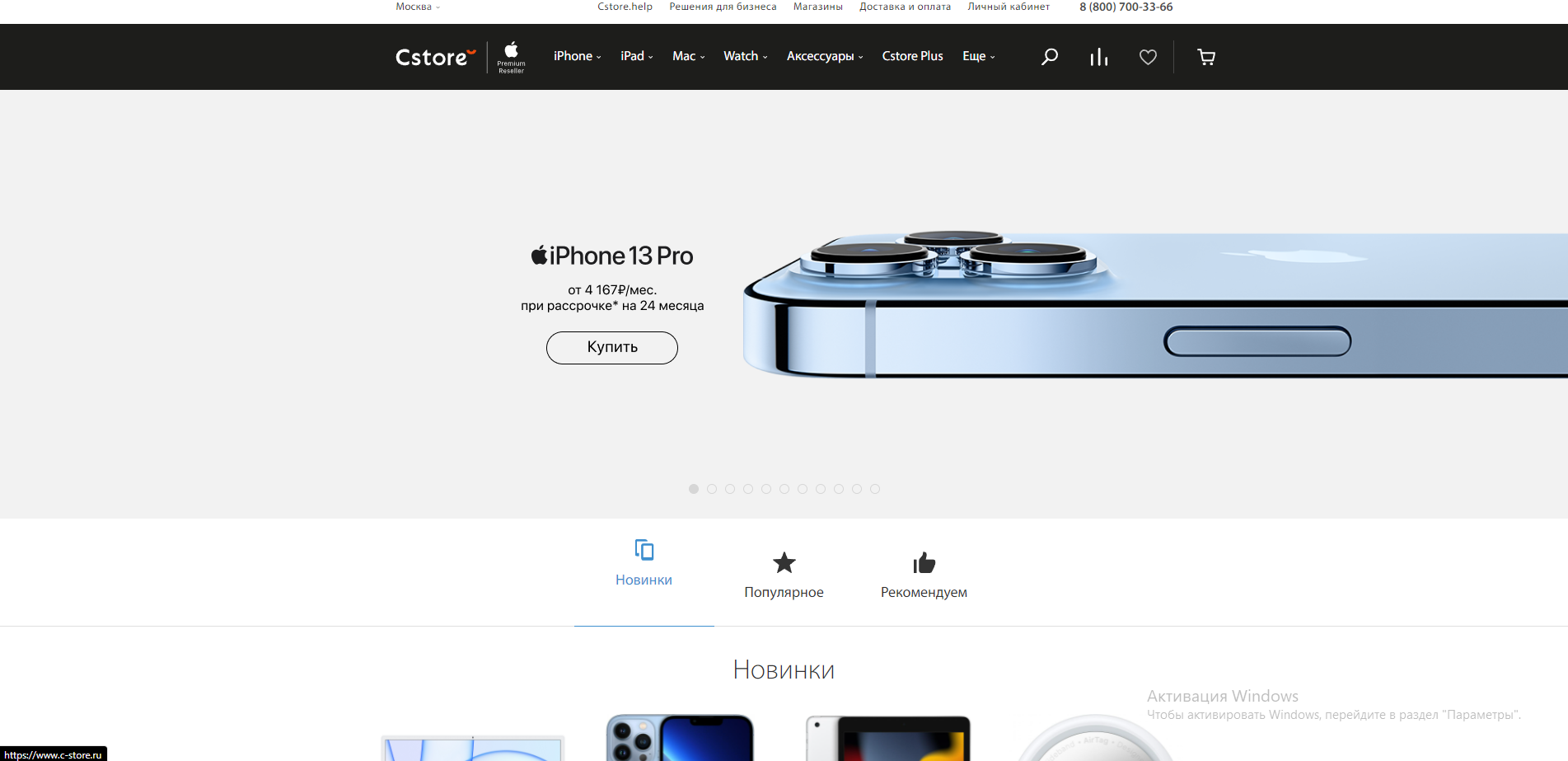1568x761 pixels.
Task: Expand the Еще menu
Action: click(979, 56)
